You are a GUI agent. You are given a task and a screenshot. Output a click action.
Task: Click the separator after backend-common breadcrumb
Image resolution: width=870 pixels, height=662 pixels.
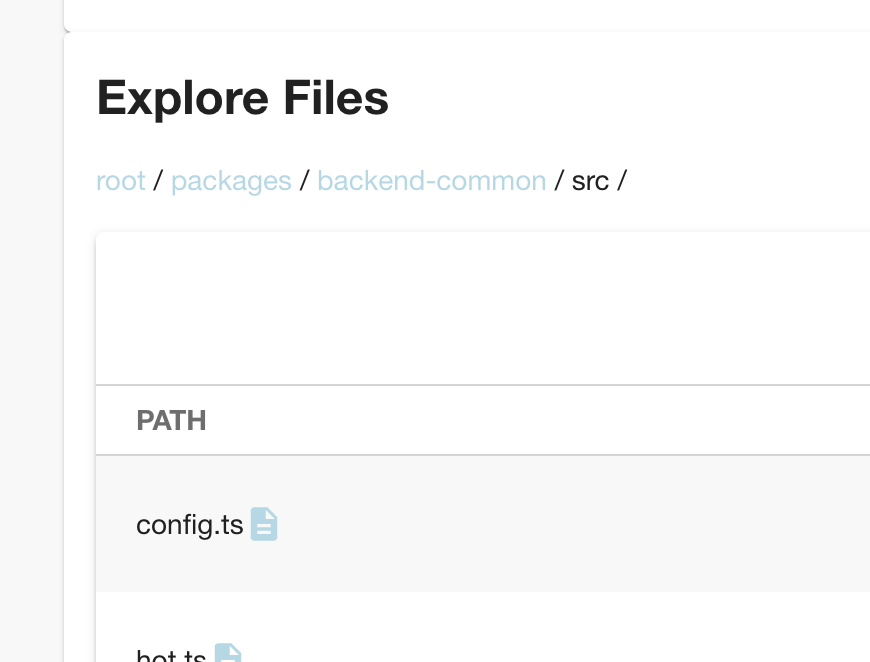pos(560,181)
